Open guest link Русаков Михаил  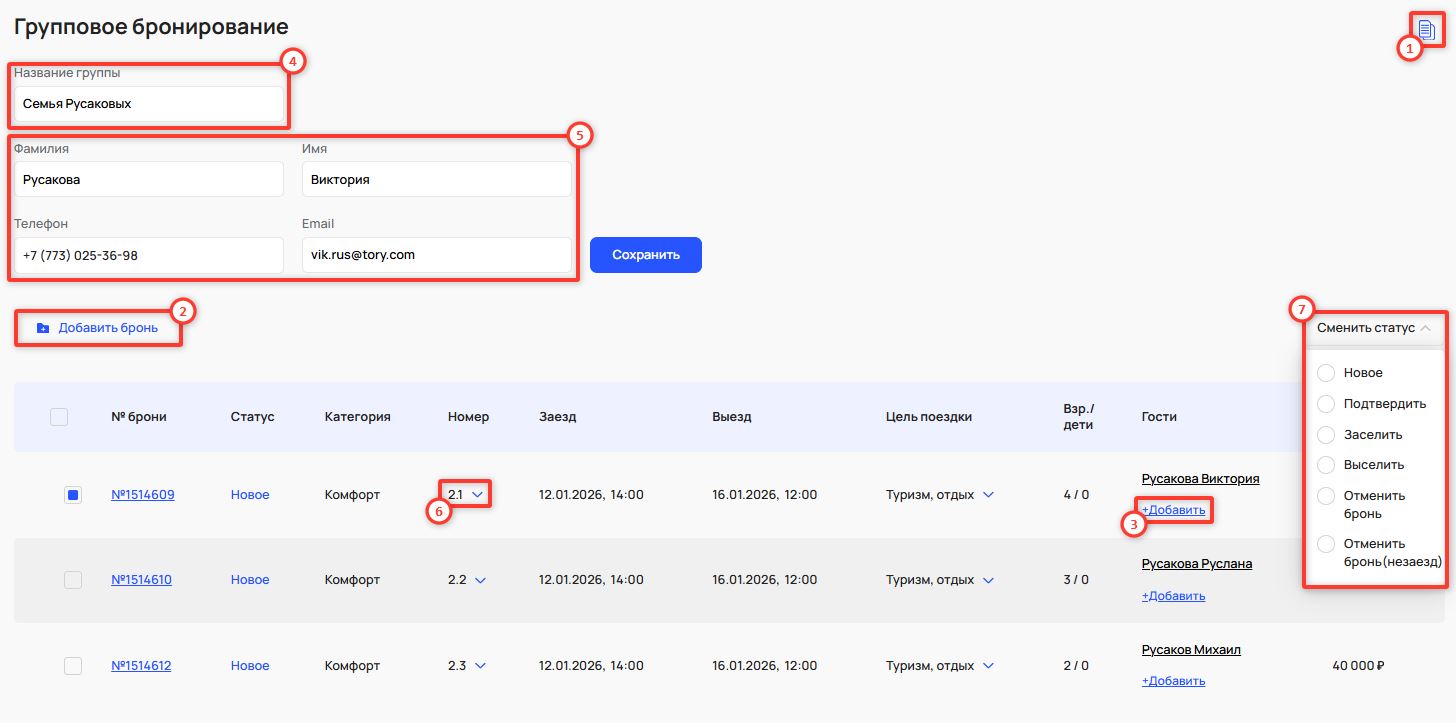1190,650
